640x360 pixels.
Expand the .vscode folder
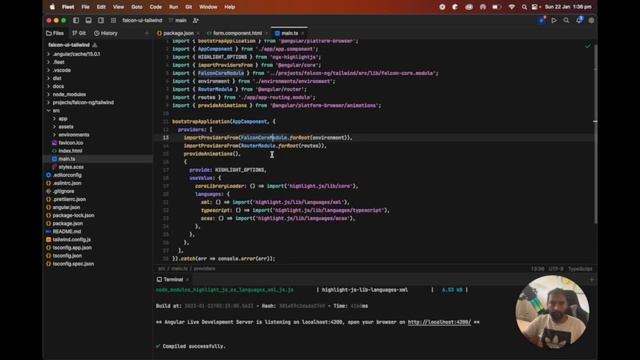tap(49, 70)
